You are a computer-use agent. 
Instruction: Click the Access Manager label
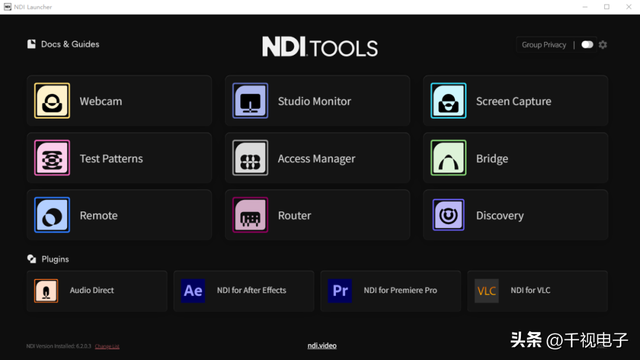point(316,159)
